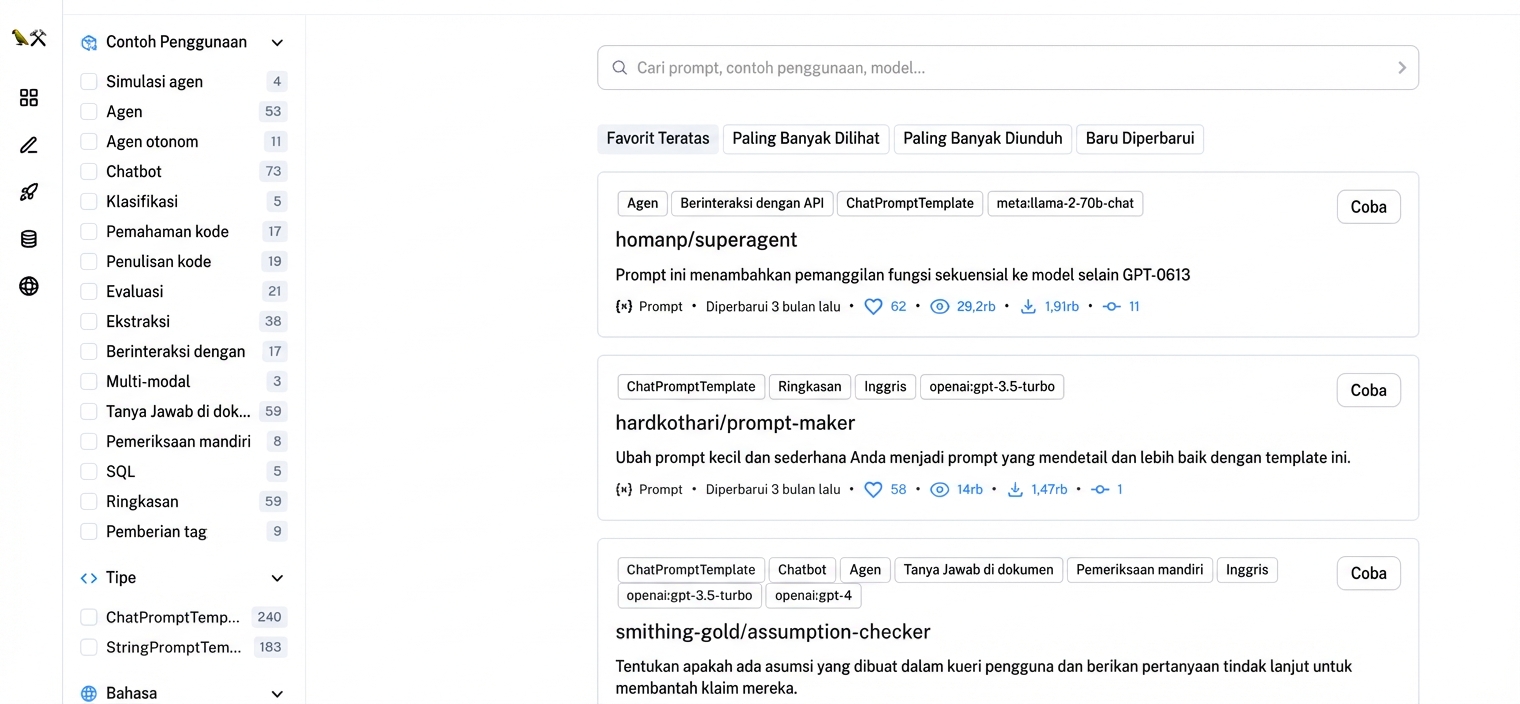This screenshot has width=1520, height=704.
Task: Open the grid dashboard icon in sidebar
Action: pos(29,97)
